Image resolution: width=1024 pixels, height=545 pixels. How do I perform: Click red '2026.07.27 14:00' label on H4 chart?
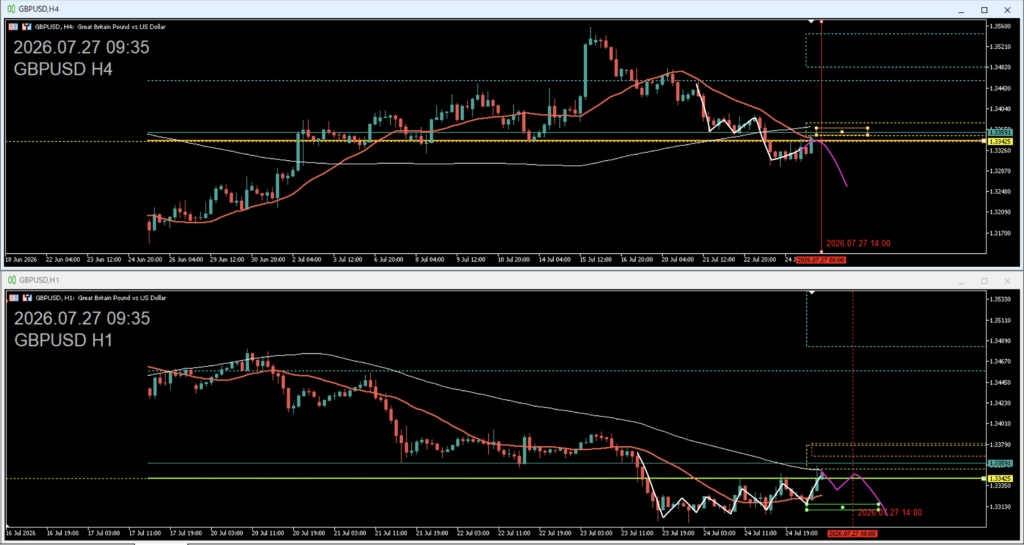[x=858, y=243]
